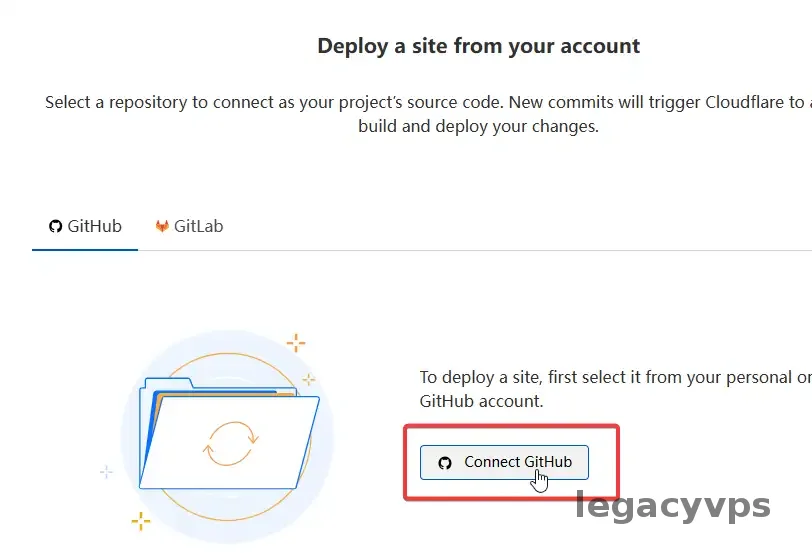Switch to the GitHub tab
This screenshot has height=553, width=812.
[x=85, y=226]
